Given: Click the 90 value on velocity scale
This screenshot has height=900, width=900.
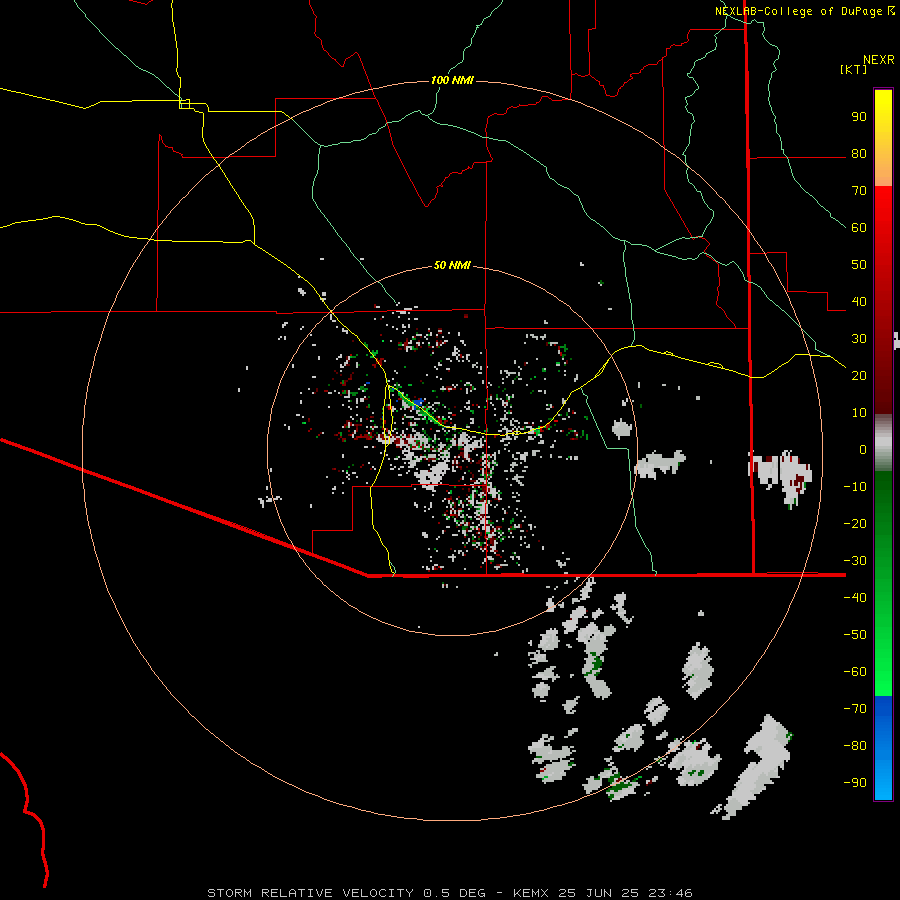Looking at the screenshot, I should pos(859,117).
